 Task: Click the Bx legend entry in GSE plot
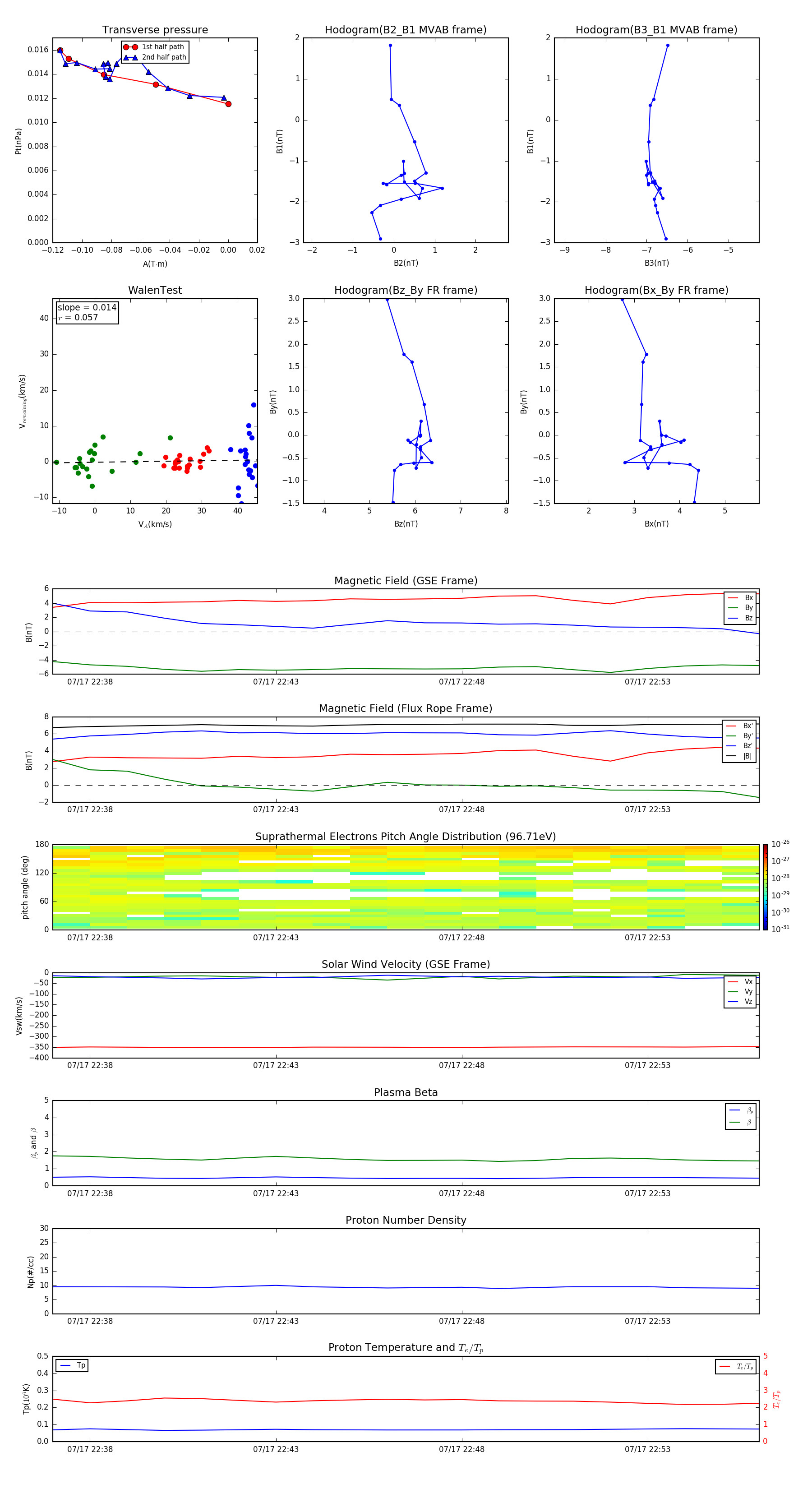[x=740, y=598]
